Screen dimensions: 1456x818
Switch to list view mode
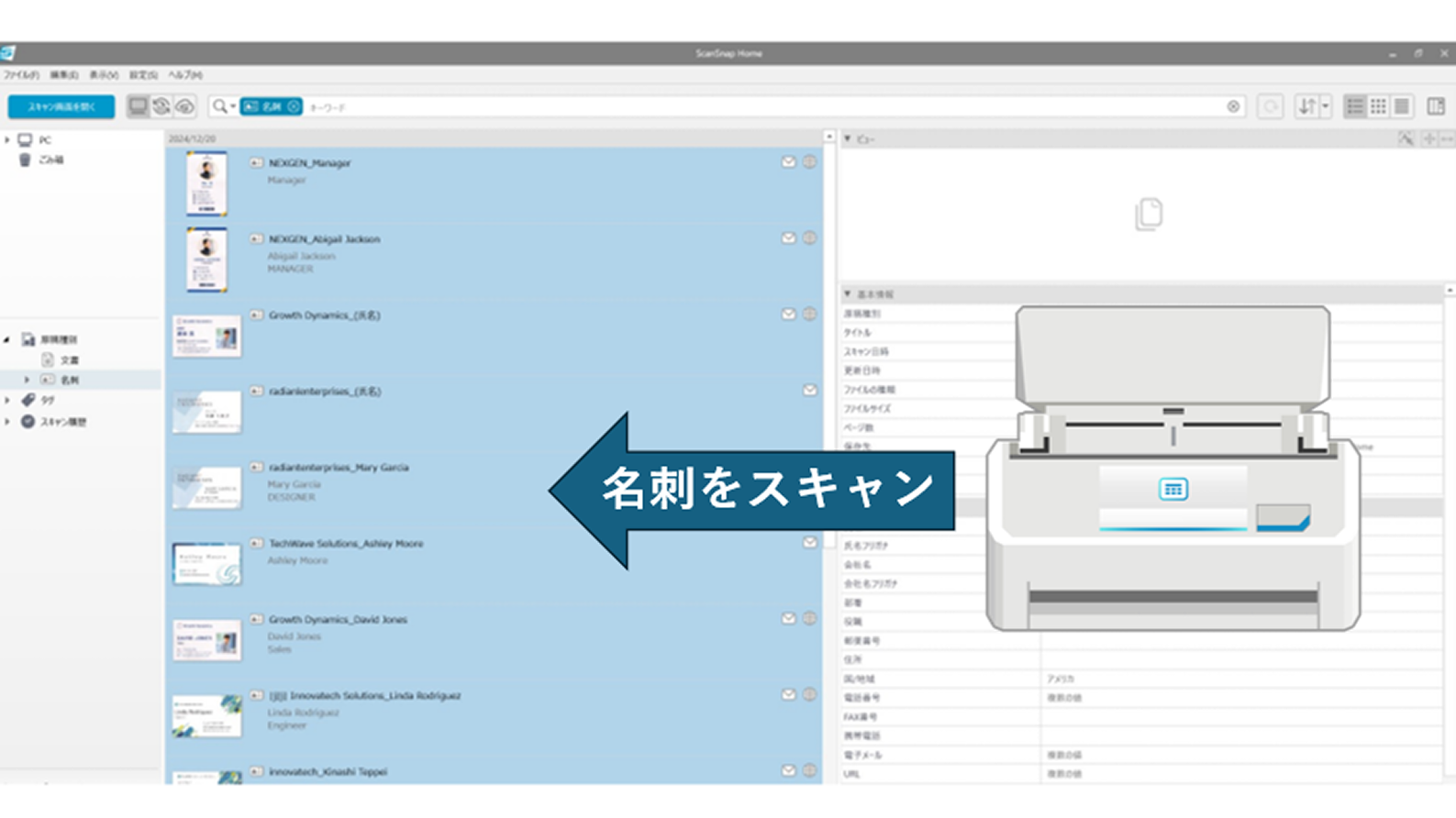coord(1355,106)
